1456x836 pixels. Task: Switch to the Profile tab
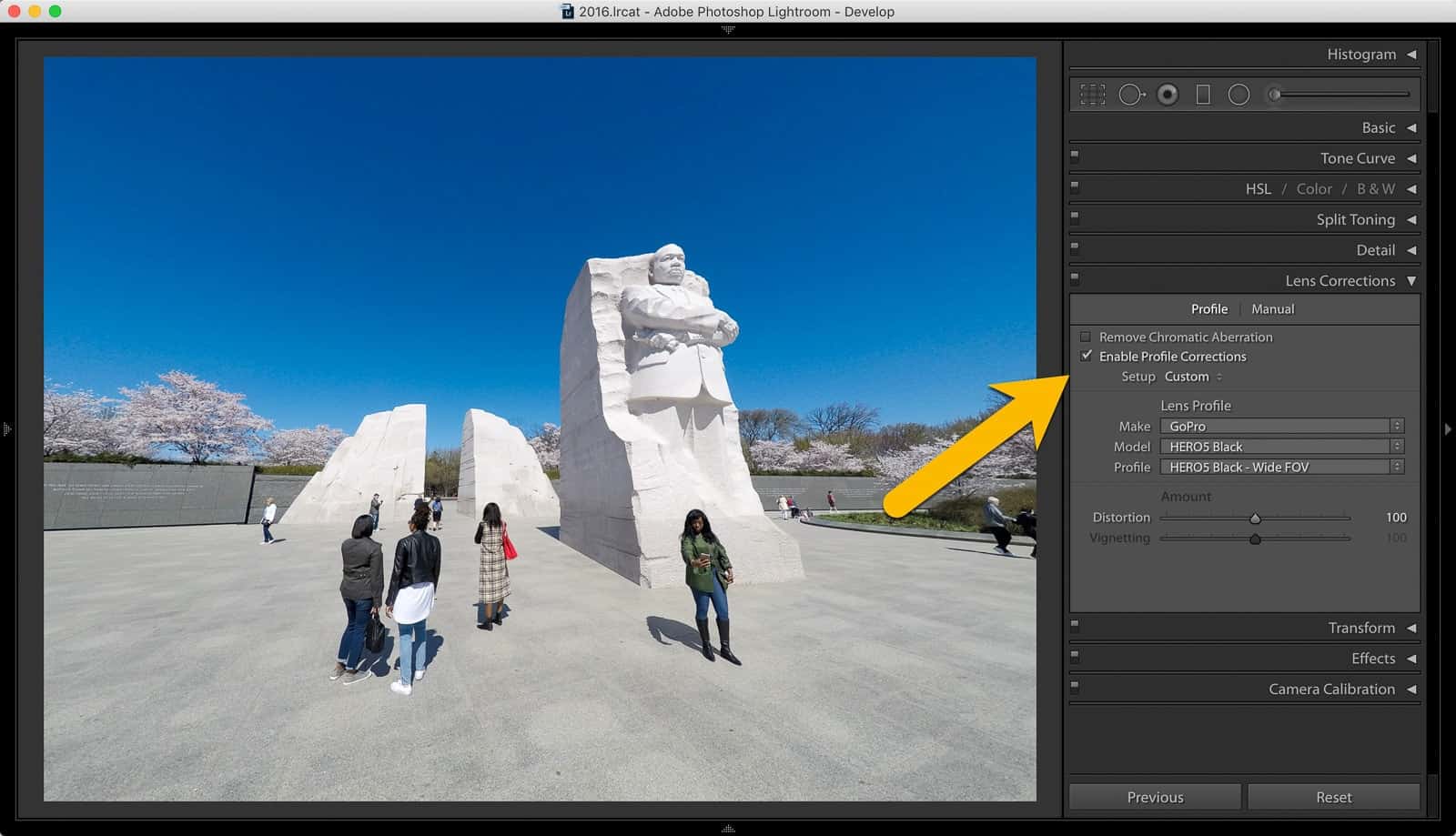click(1209, 309)
